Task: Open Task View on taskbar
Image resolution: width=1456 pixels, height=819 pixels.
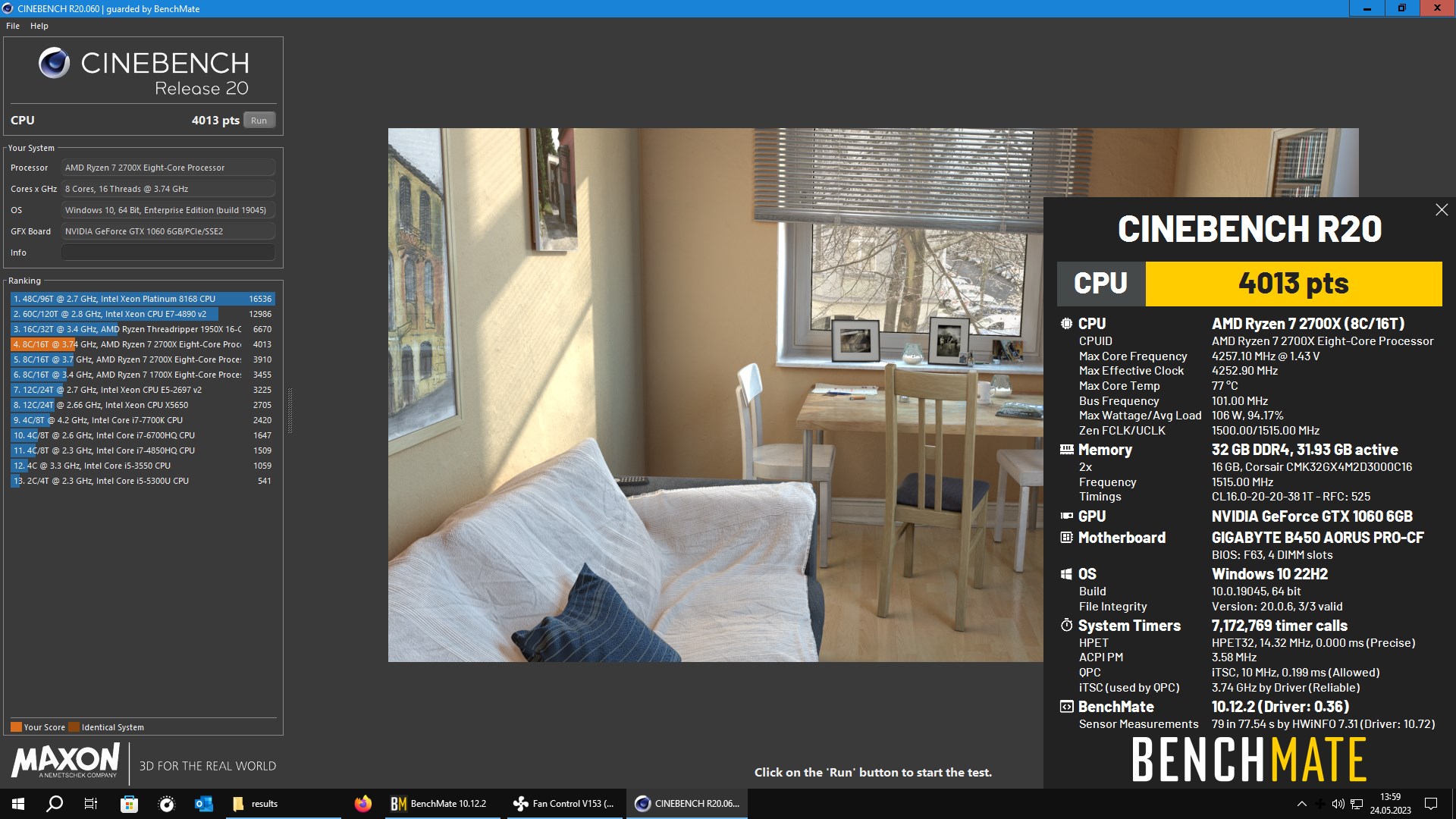Action: pos(91,804)
